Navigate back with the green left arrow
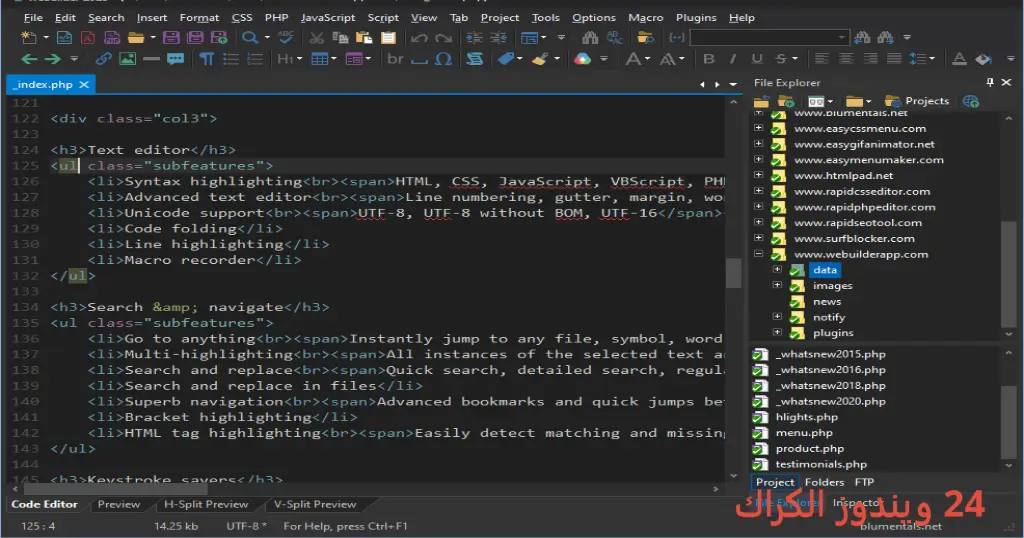This screenshot has height=538, width=1024. coord(29,59)
